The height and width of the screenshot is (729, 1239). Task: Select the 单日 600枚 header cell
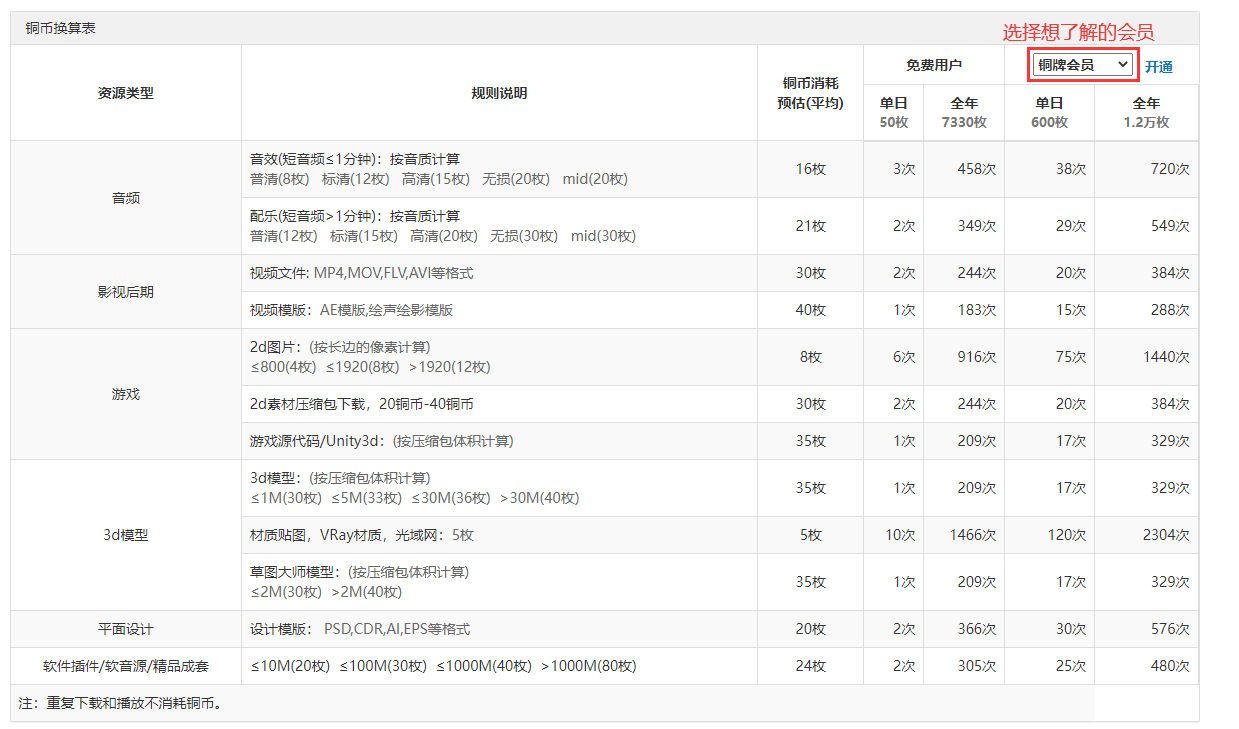[x=1049, y=112]
